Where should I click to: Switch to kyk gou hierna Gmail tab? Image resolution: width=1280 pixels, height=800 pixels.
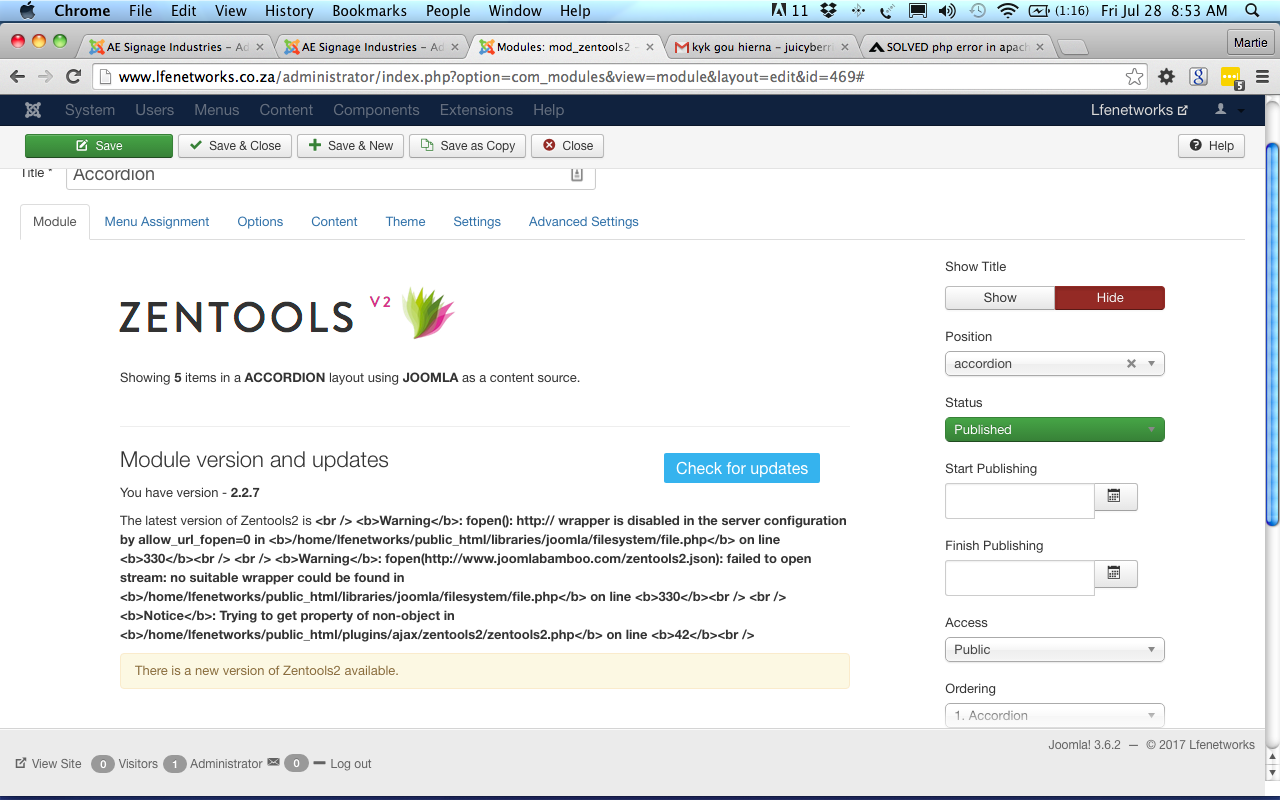point(763,47)
